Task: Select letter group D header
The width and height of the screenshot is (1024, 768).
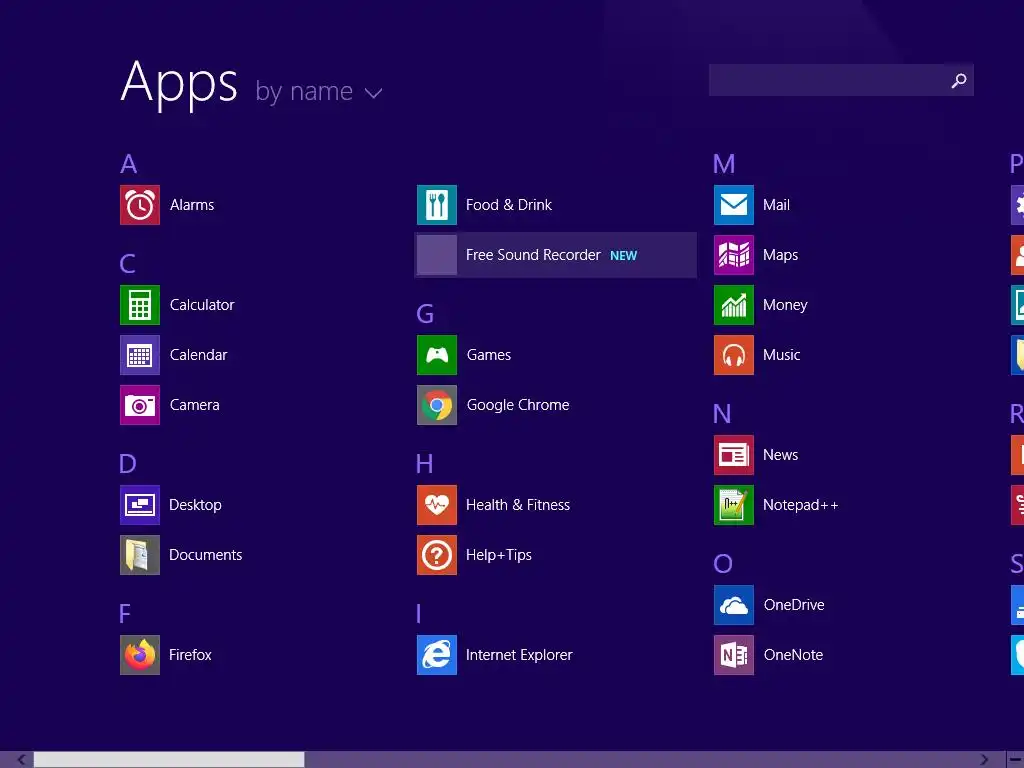Action: coord(128,464)
